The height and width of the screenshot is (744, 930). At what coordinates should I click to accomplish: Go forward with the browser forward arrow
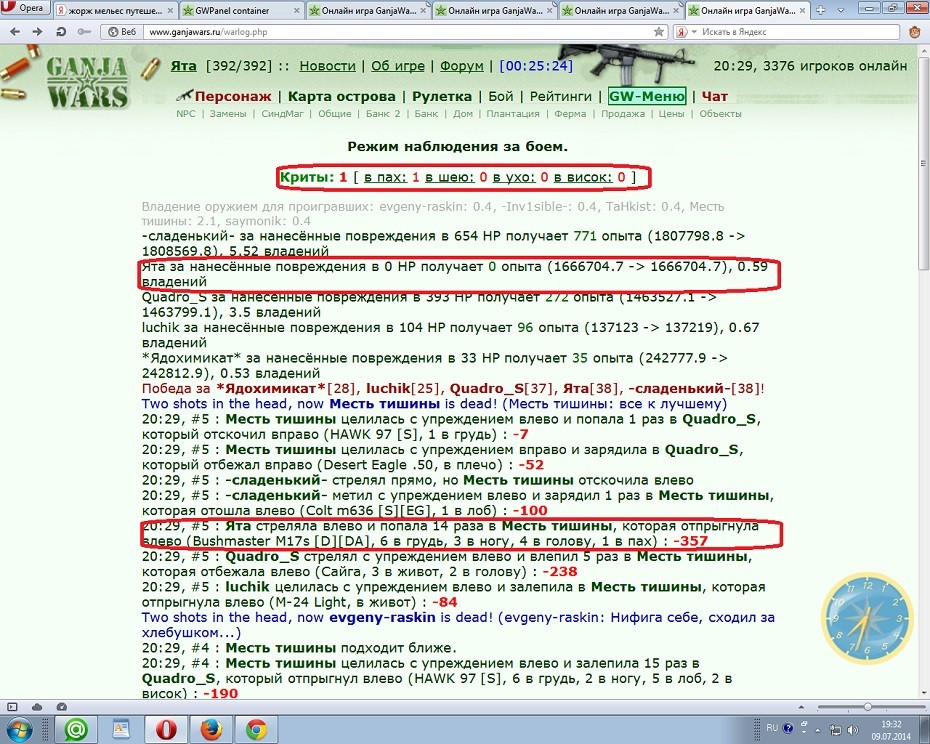(x=37, y=31)
